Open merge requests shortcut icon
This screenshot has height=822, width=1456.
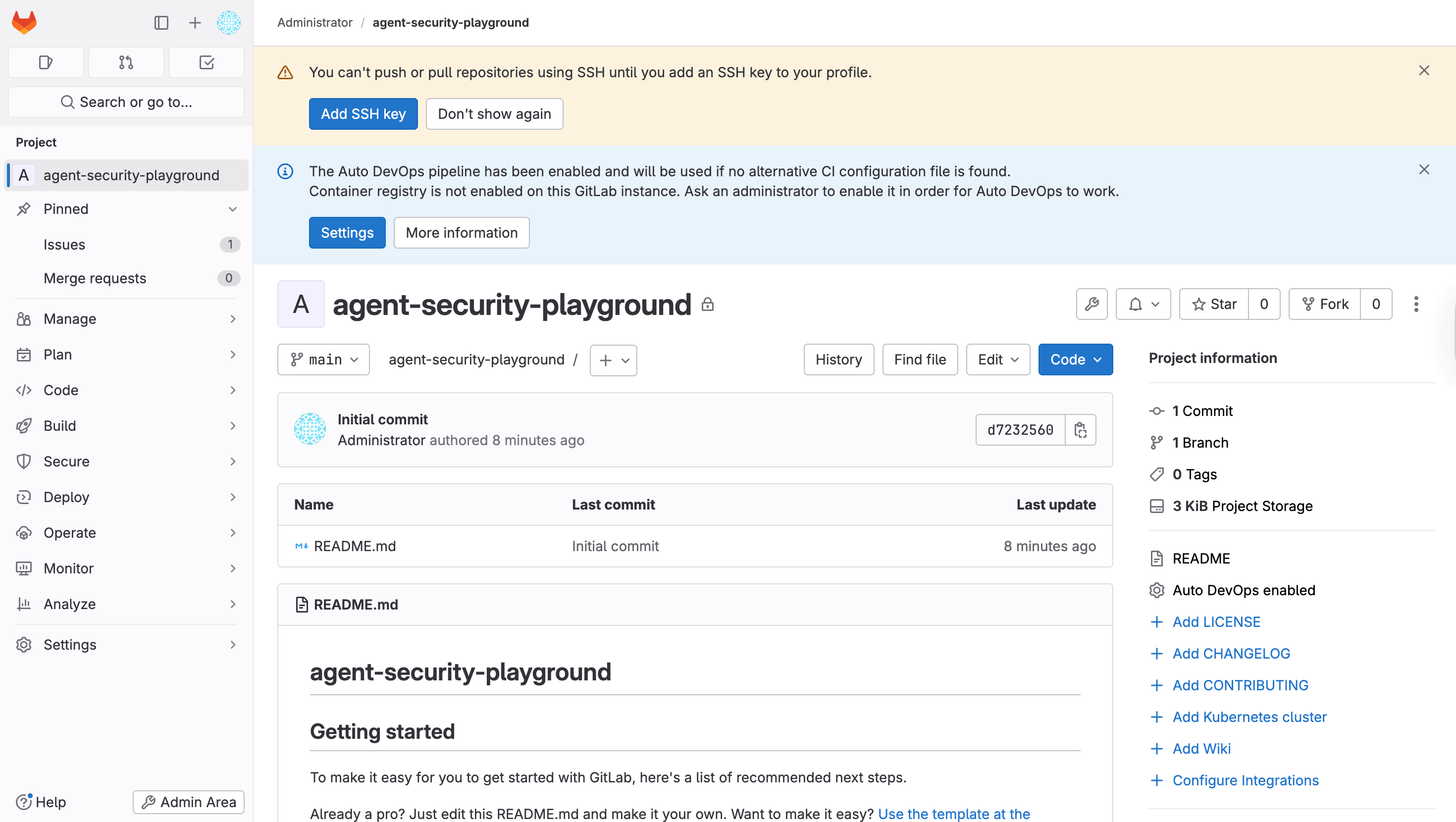pos(126,62)
